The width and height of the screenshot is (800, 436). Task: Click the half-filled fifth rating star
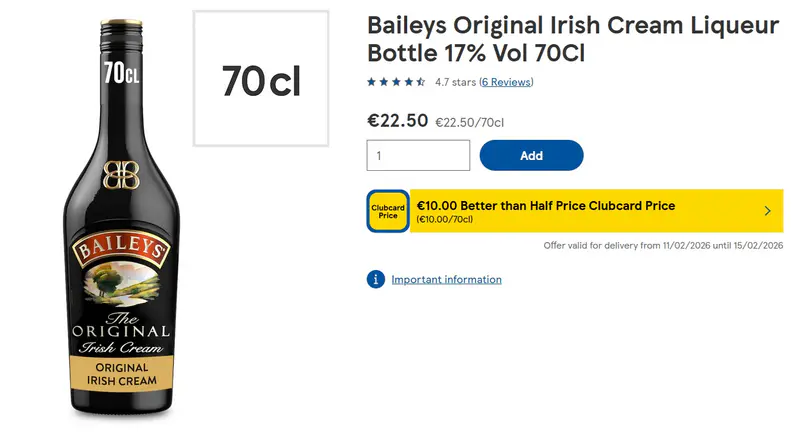421,82
